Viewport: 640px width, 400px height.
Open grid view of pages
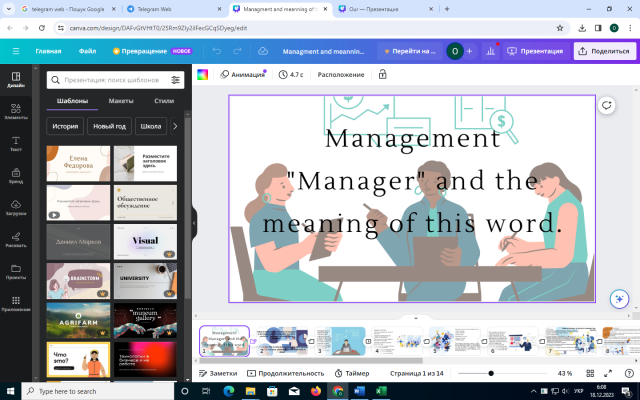pos(590,373)
